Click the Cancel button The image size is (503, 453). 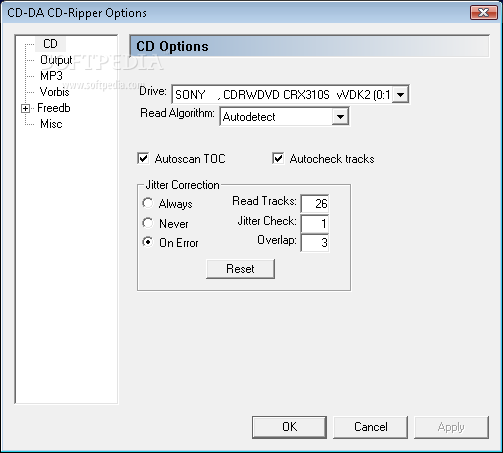pos(370,427)
